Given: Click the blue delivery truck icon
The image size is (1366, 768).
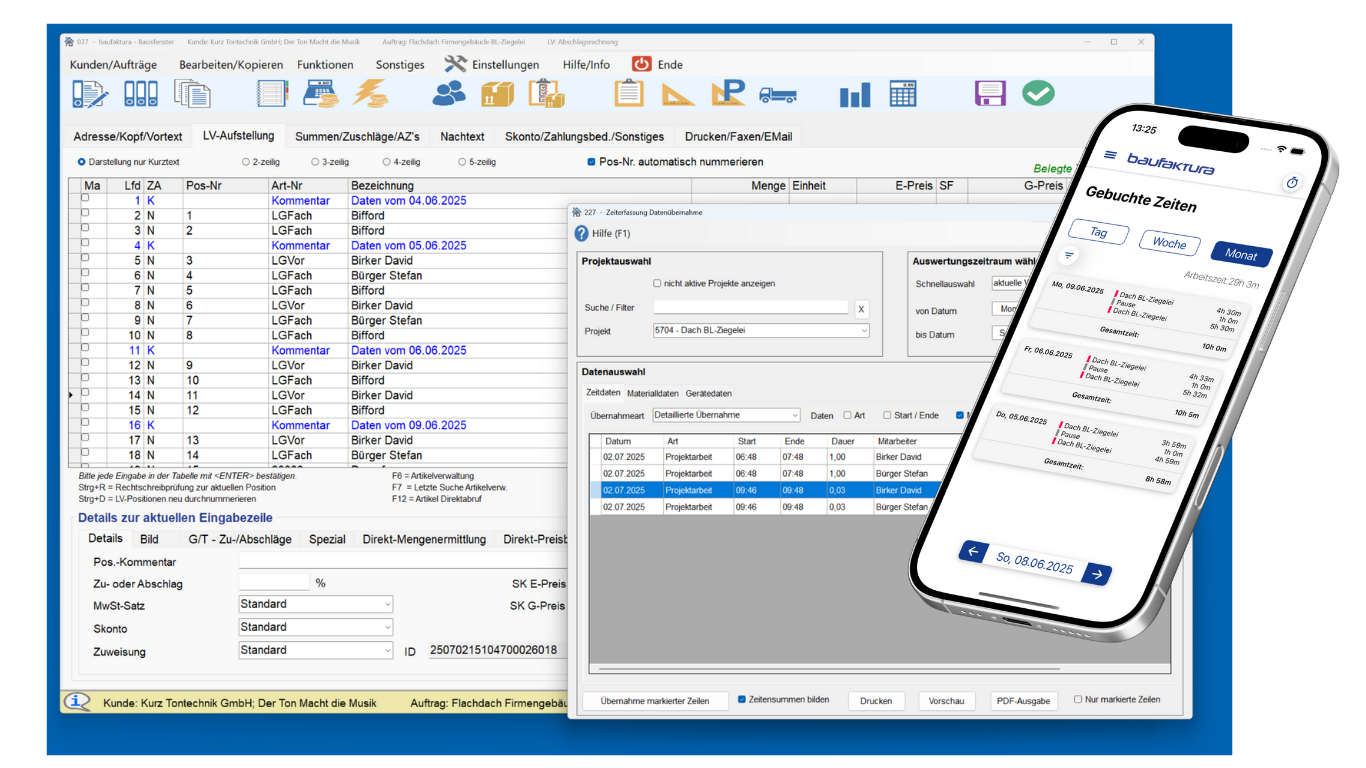Looking at the screenshot, I should [x=778, y=96].
